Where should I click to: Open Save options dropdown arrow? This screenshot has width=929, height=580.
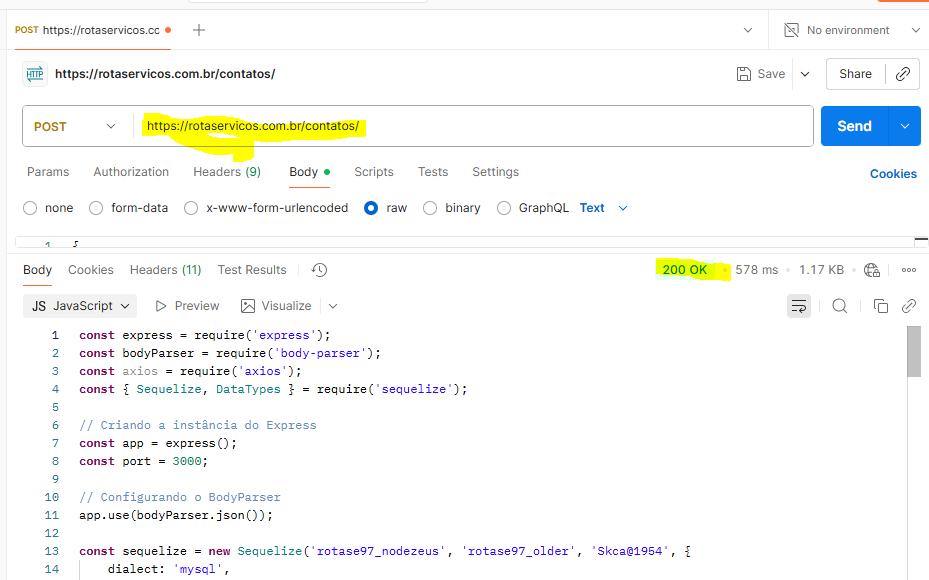click(x=805, y=74)
